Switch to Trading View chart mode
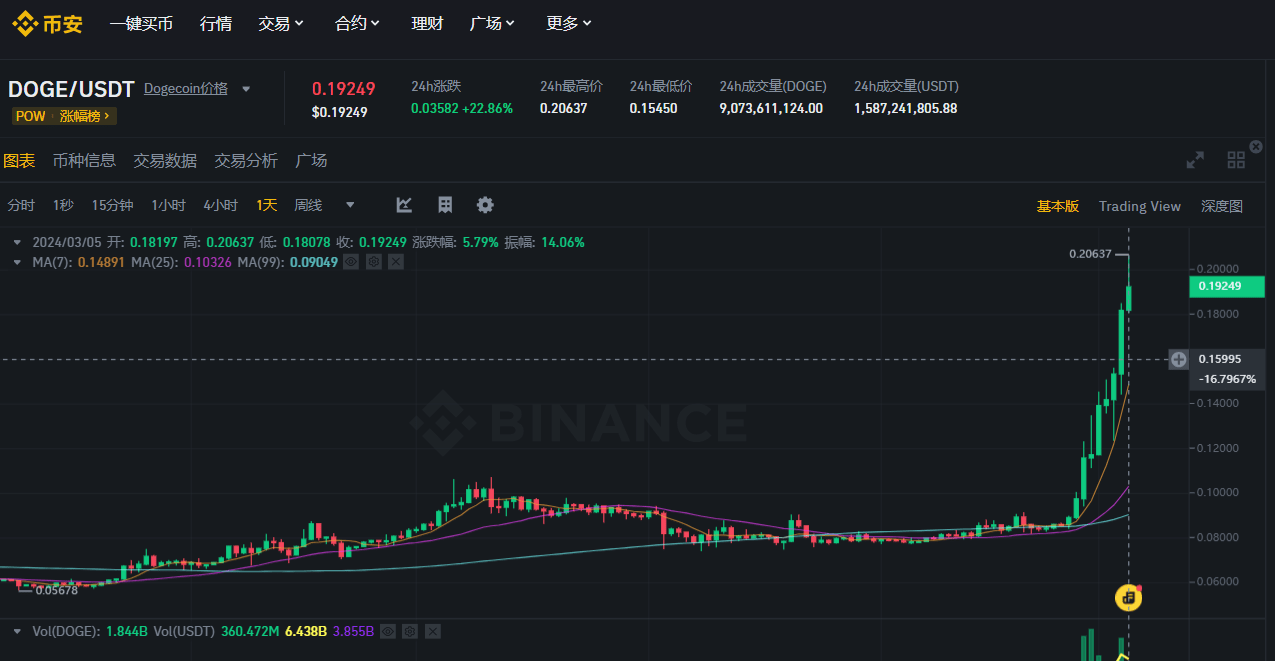Image resolution: width=1275 pixels, height=661 pixels. [x=1140, y=206]
